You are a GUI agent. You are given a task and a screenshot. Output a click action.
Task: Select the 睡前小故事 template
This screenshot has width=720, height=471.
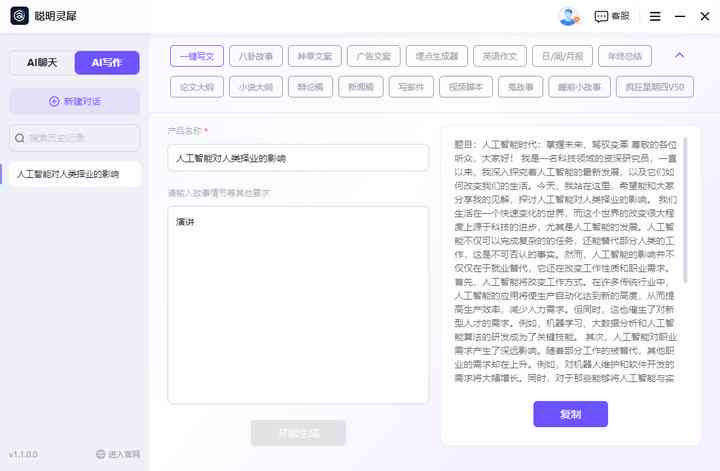[579, 87]
